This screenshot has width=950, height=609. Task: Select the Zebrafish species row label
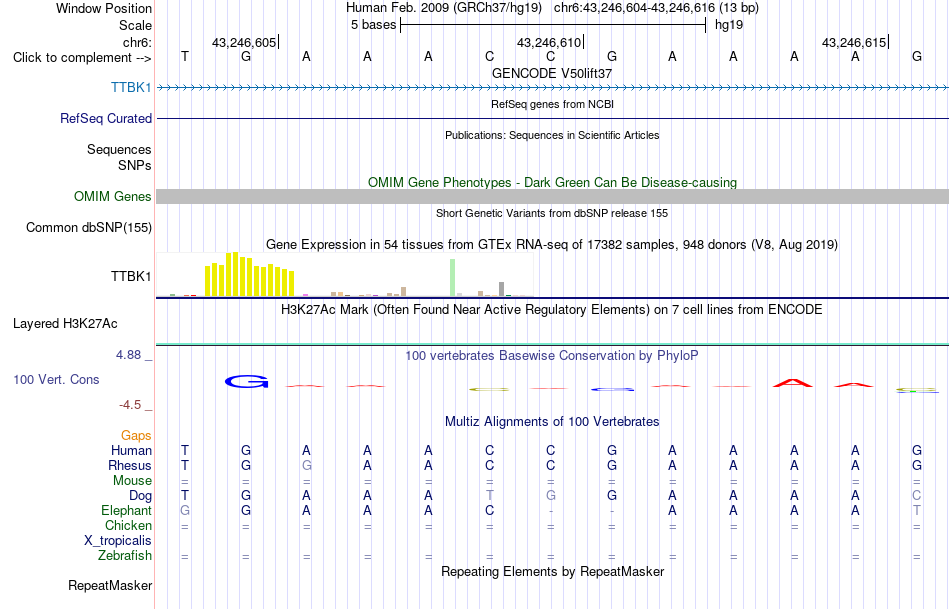125,555
